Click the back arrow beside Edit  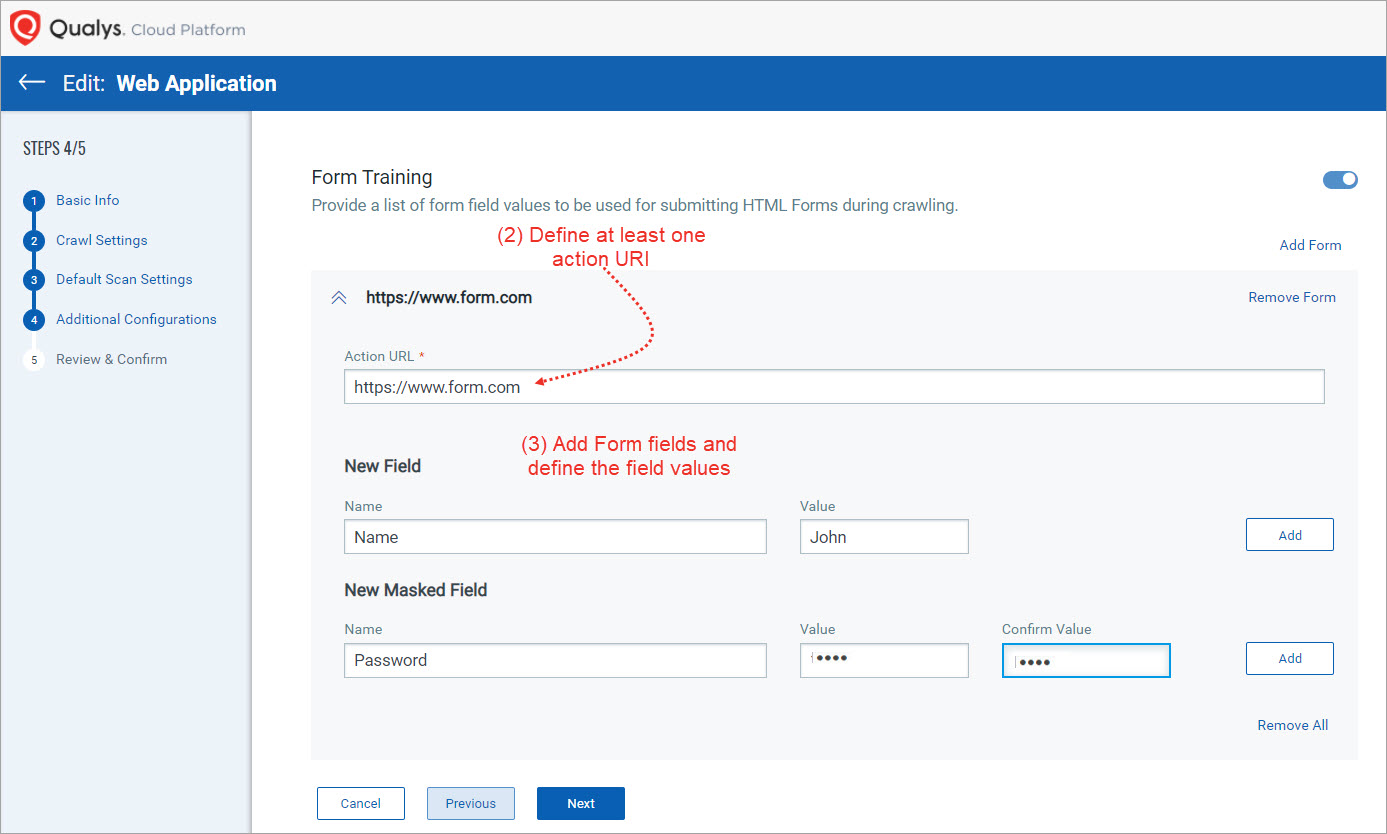point(32,83)
